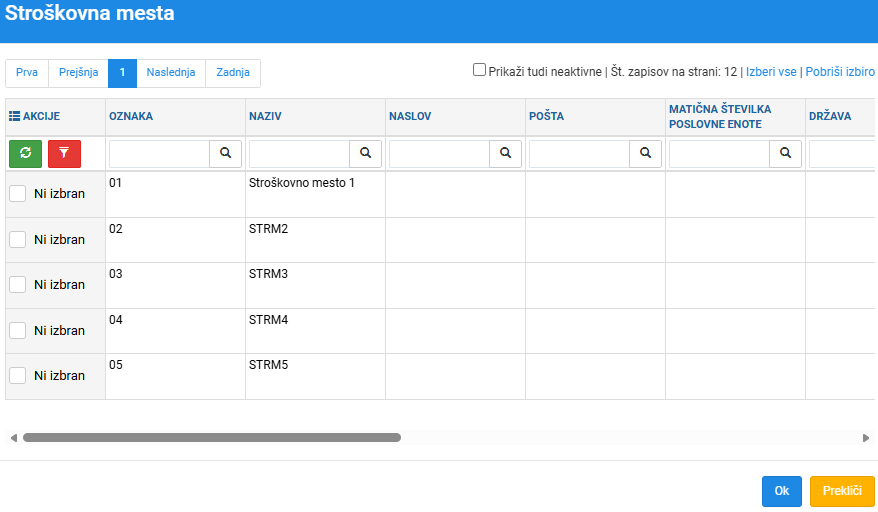Focus the Naslov filter input field
The width and height of the screenshot is (878, 512).
(x=440, y=153)
